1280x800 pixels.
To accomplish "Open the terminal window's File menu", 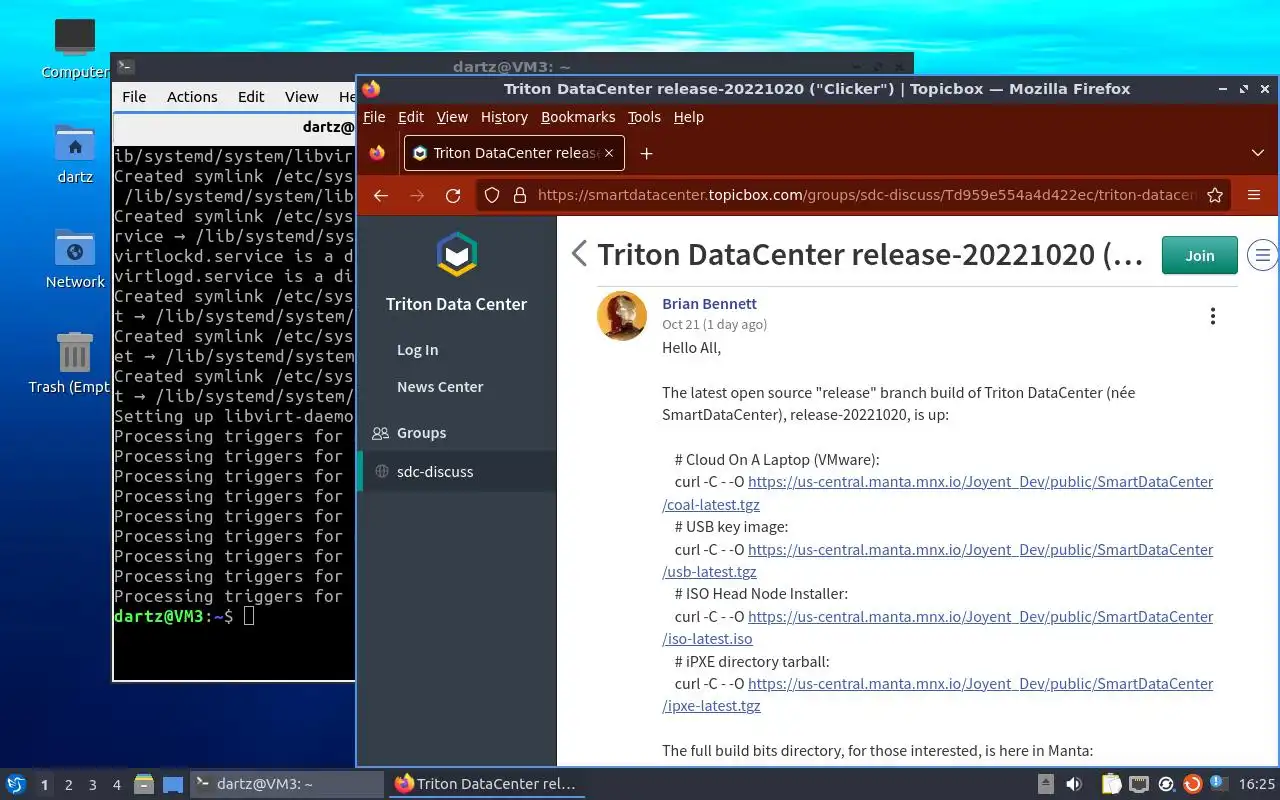I will click(x=134, y=97).
